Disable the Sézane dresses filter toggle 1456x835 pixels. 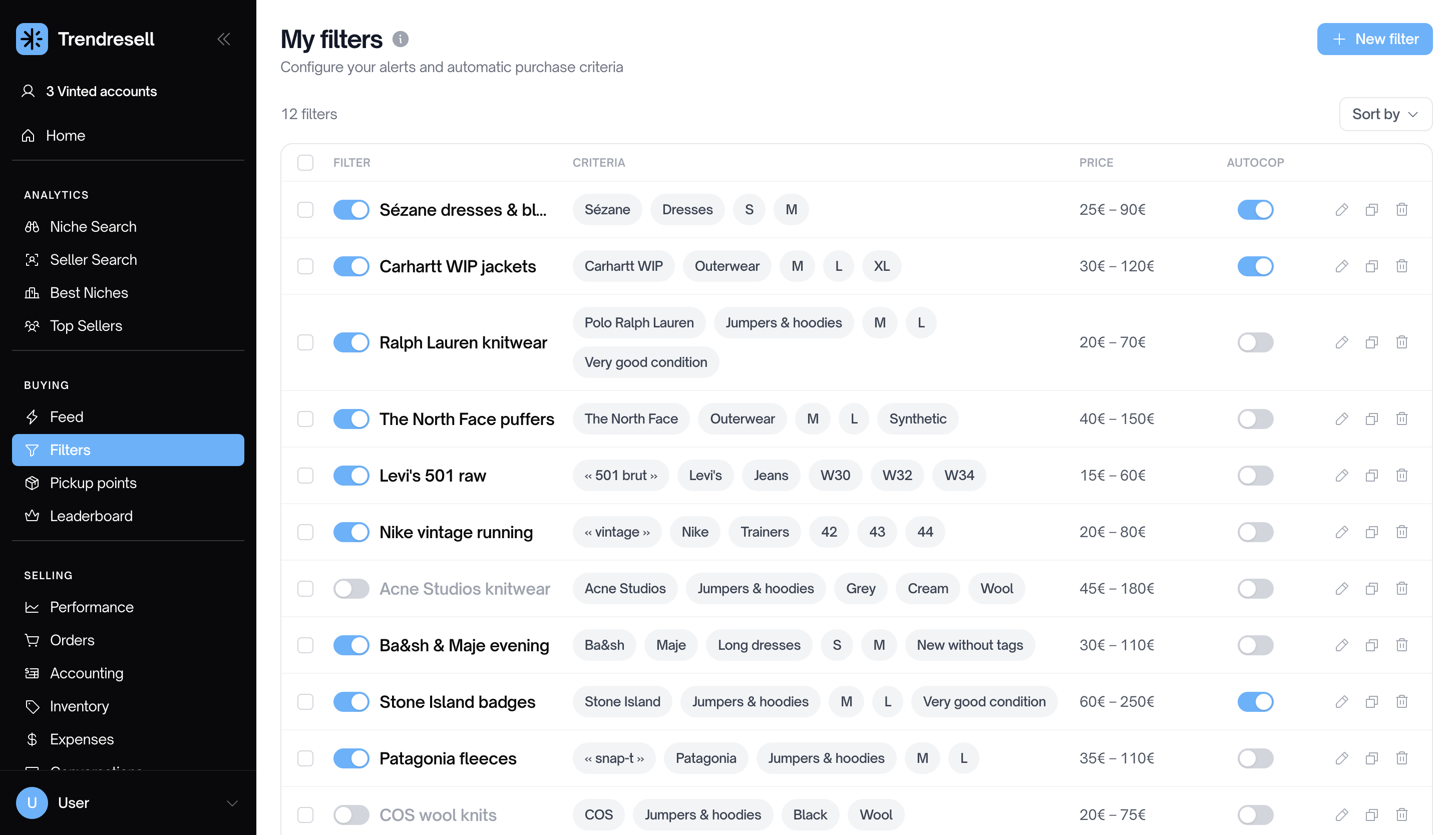click(x=351, y=209)
